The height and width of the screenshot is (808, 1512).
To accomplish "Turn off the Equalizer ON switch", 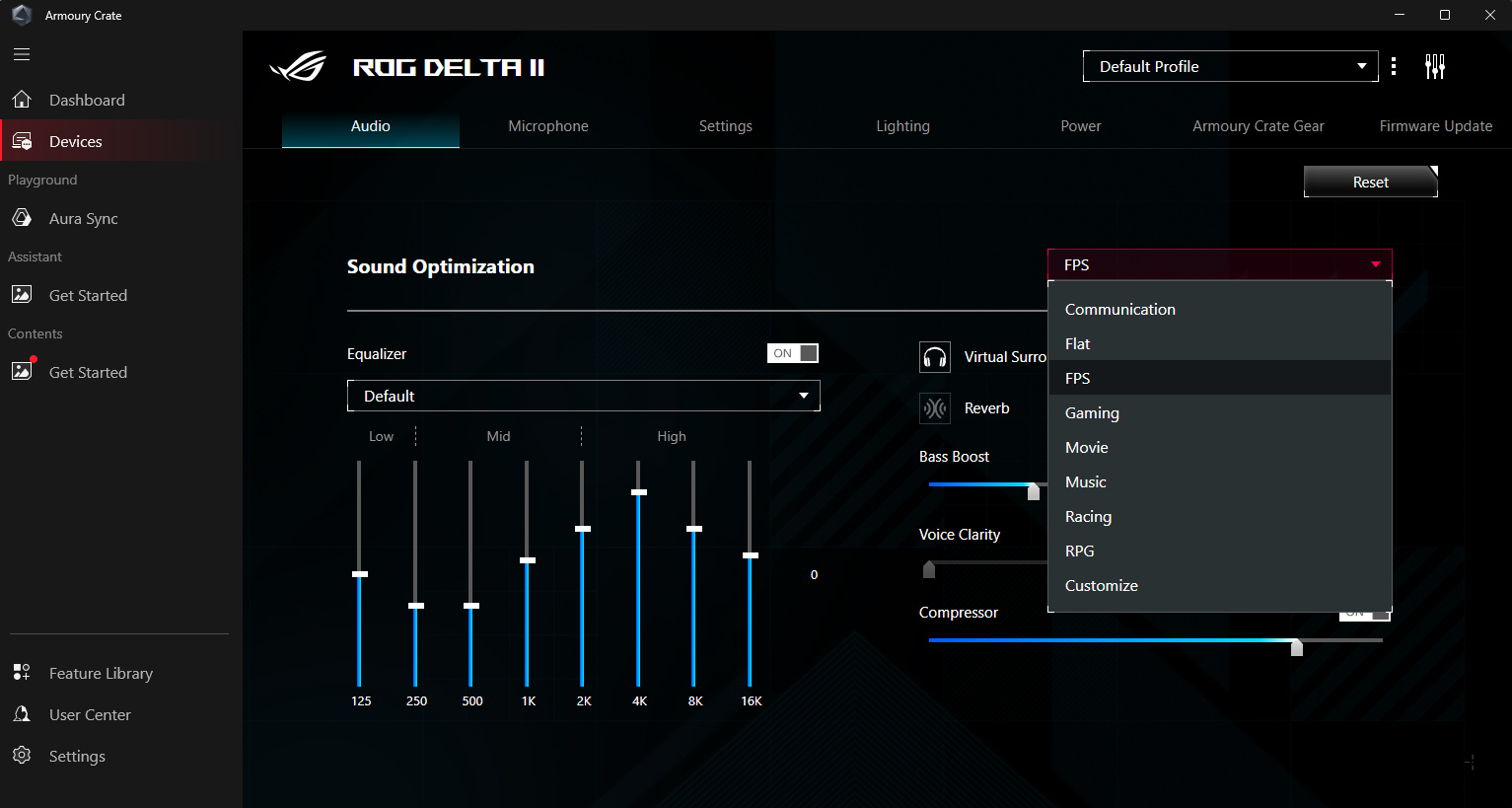I will click(x=793, y=353).
